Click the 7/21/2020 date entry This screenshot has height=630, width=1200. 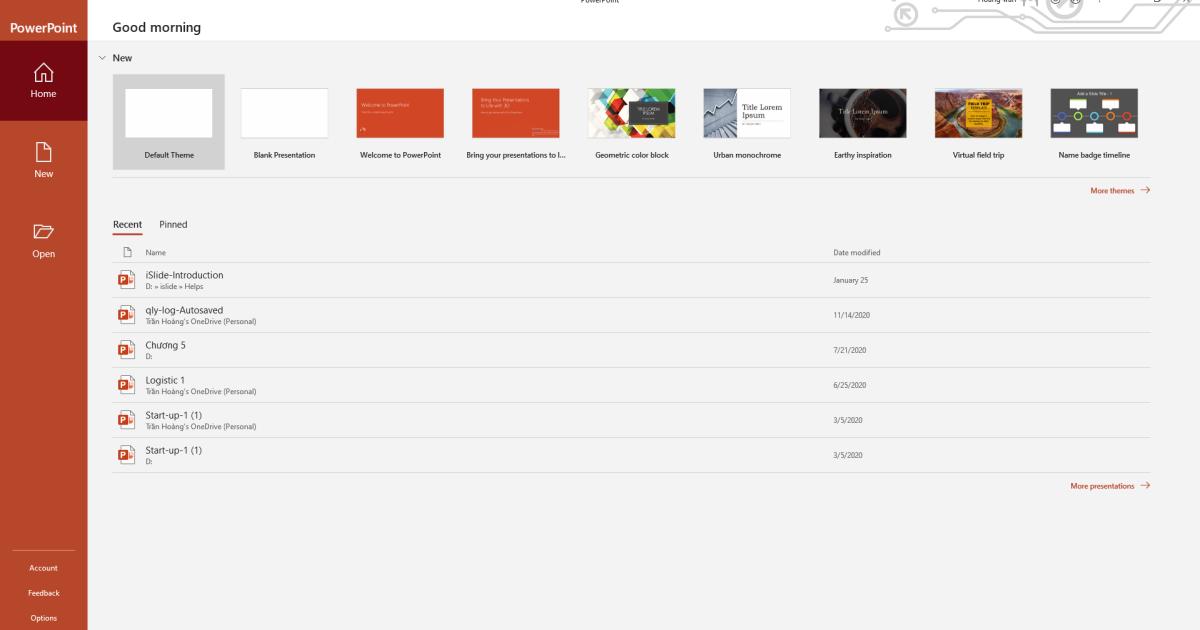click(850, 350)
